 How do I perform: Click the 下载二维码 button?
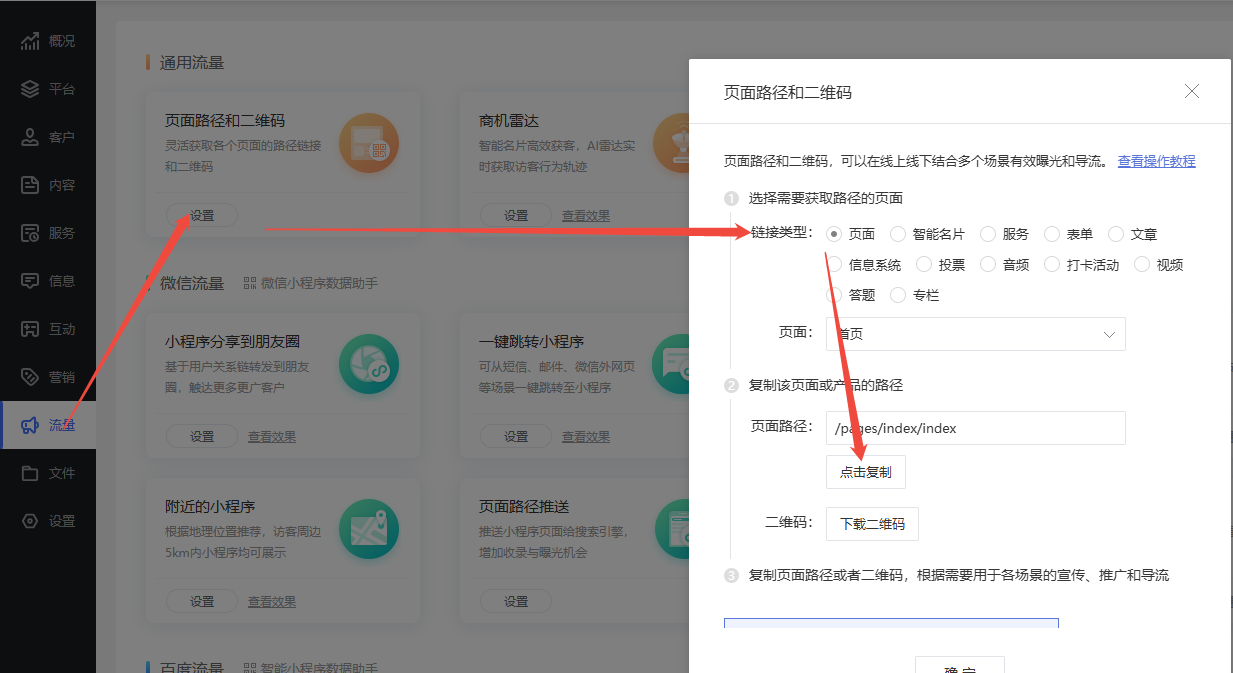(872, 524)
